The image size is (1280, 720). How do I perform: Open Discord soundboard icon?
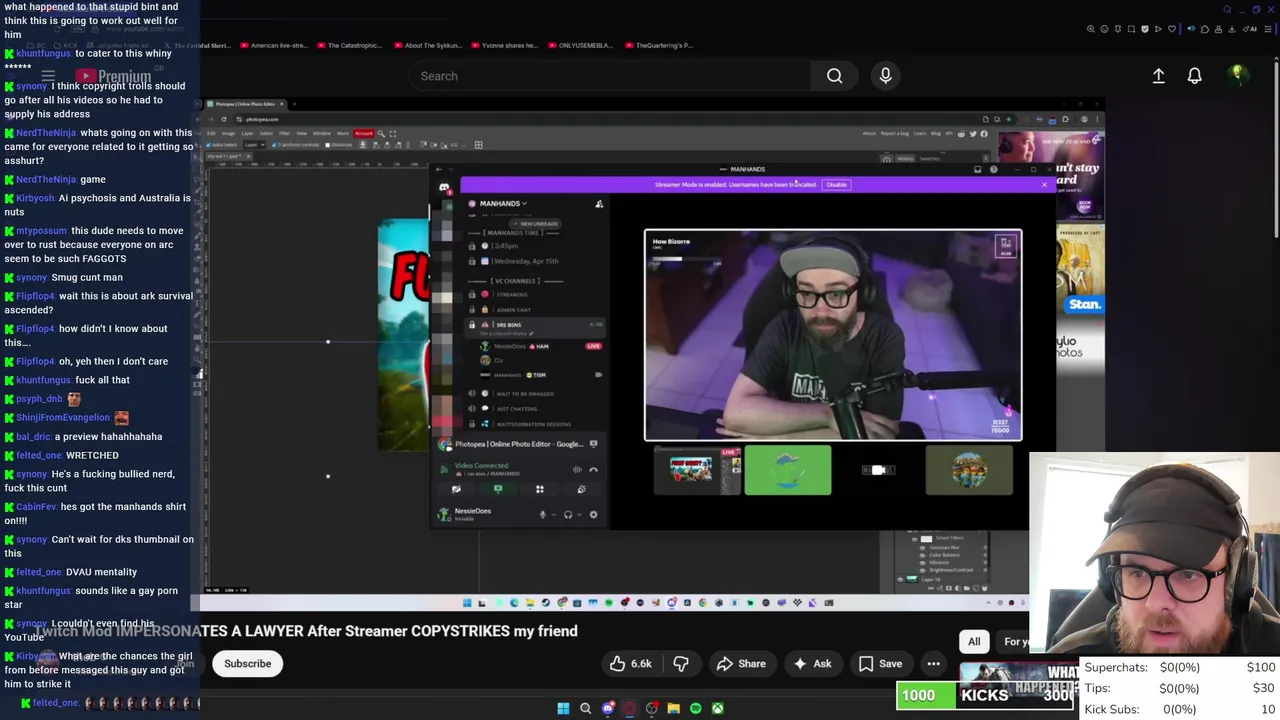[581, 489]
